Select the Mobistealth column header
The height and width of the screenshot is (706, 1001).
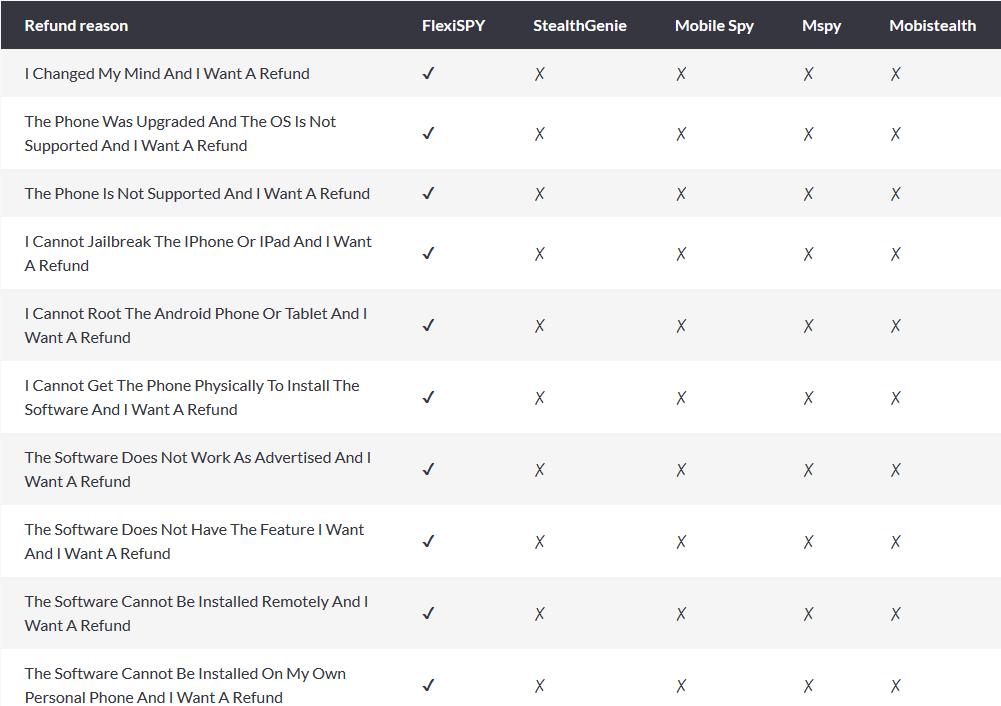tap(933, 26)
